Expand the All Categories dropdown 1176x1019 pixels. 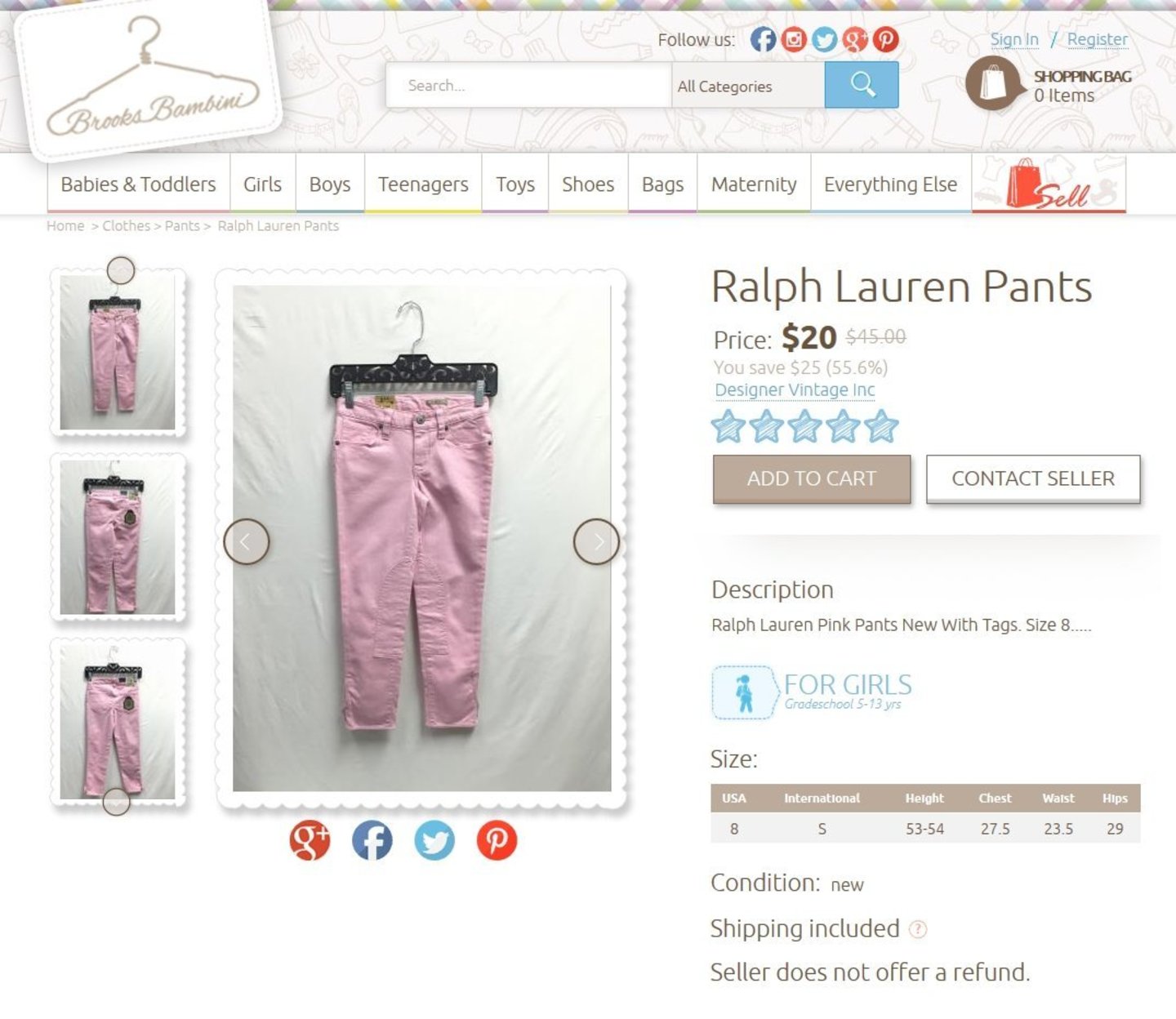click(x=748, y=86)
